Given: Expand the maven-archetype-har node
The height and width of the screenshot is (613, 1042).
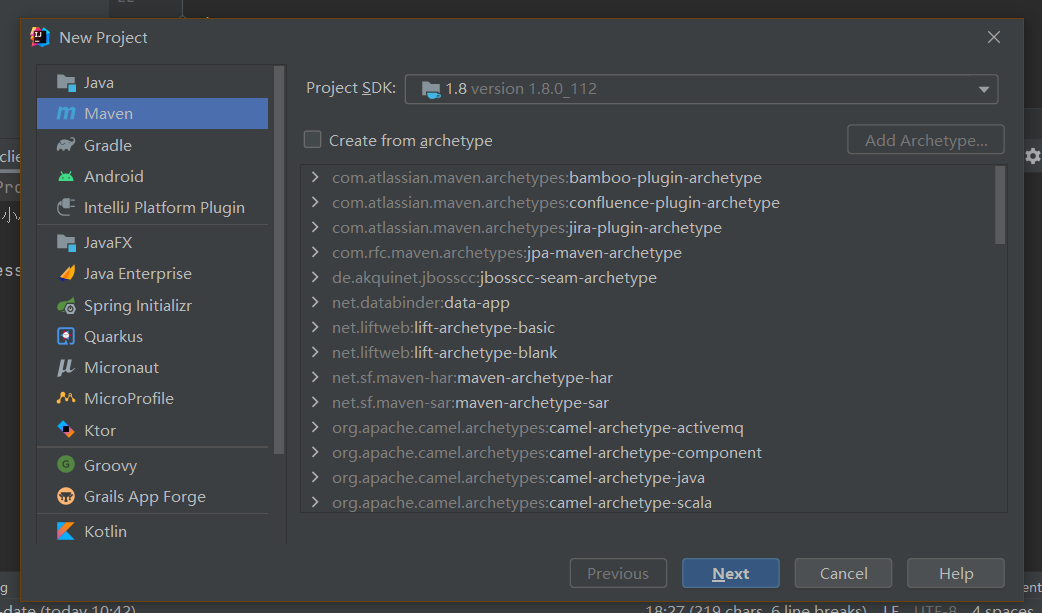Looking at the screenshot, I should coord(315,378).
